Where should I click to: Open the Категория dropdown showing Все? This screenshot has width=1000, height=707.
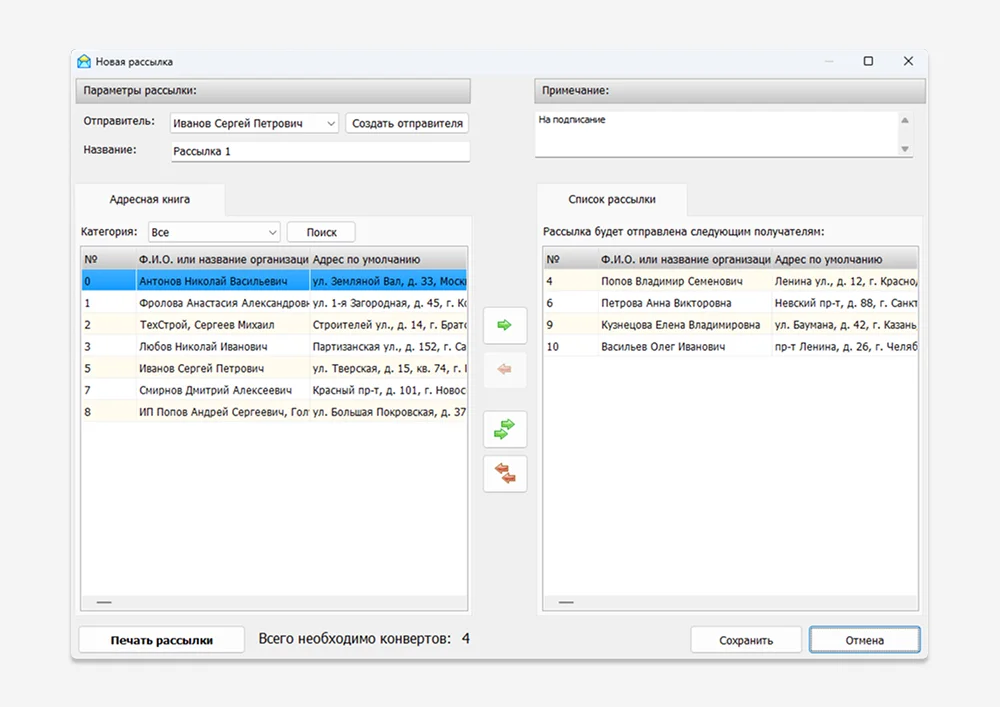tap(214, 232)
